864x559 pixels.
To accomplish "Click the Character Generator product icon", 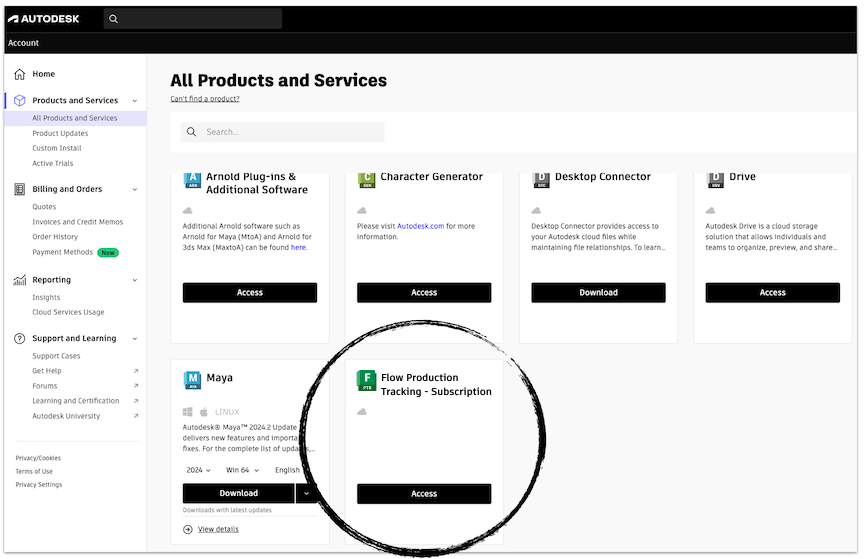I will point(366,180).
